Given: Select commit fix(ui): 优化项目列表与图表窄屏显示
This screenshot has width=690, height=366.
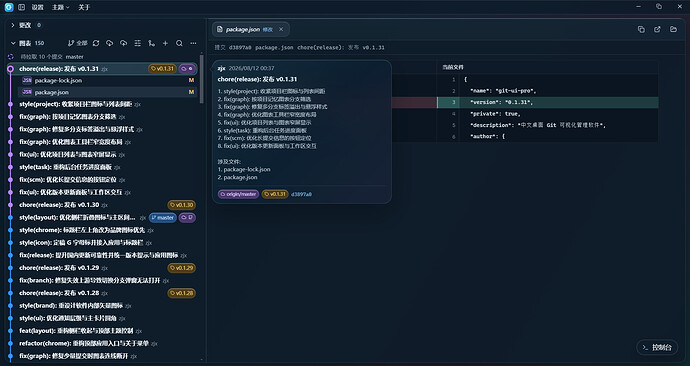Looking at the screenshot, I should [x=102, y=155].
